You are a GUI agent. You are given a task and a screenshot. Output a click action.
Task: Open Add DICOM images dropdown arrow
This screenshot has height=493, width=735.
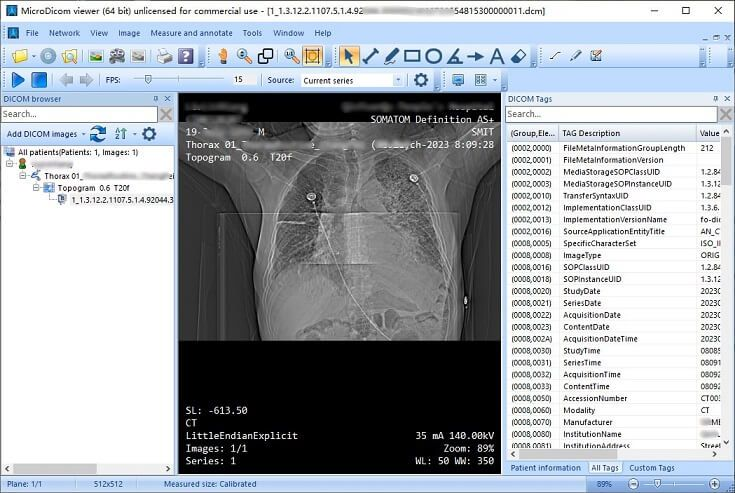click(x=83, y=134)
